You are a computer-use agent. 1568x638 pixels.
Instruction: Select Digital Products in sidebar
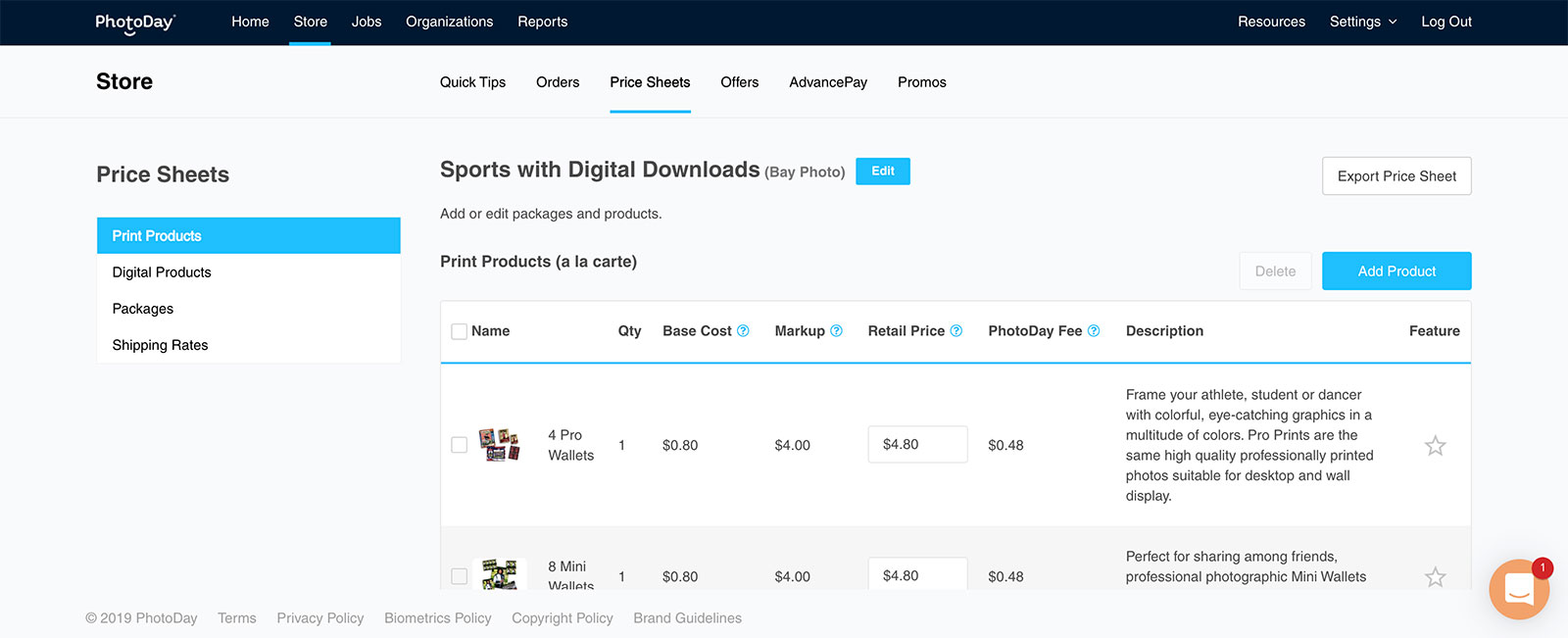coord(249,272)
